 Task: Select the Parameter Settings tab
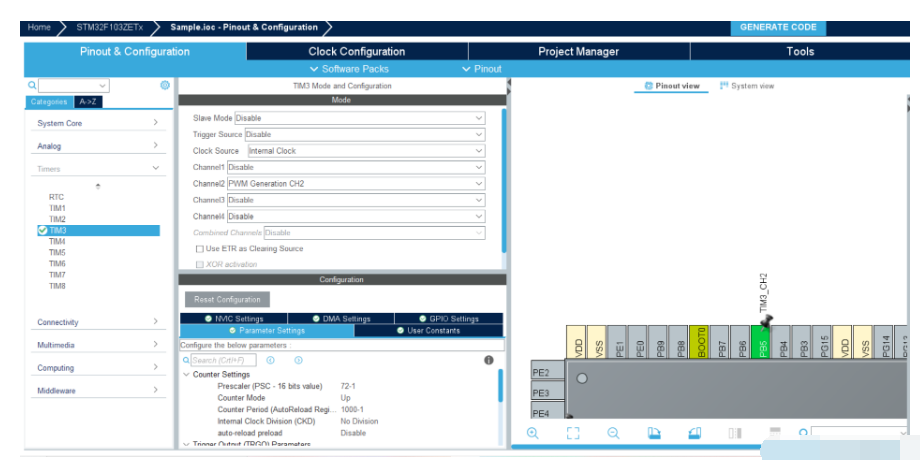click(x=267, y=331)
